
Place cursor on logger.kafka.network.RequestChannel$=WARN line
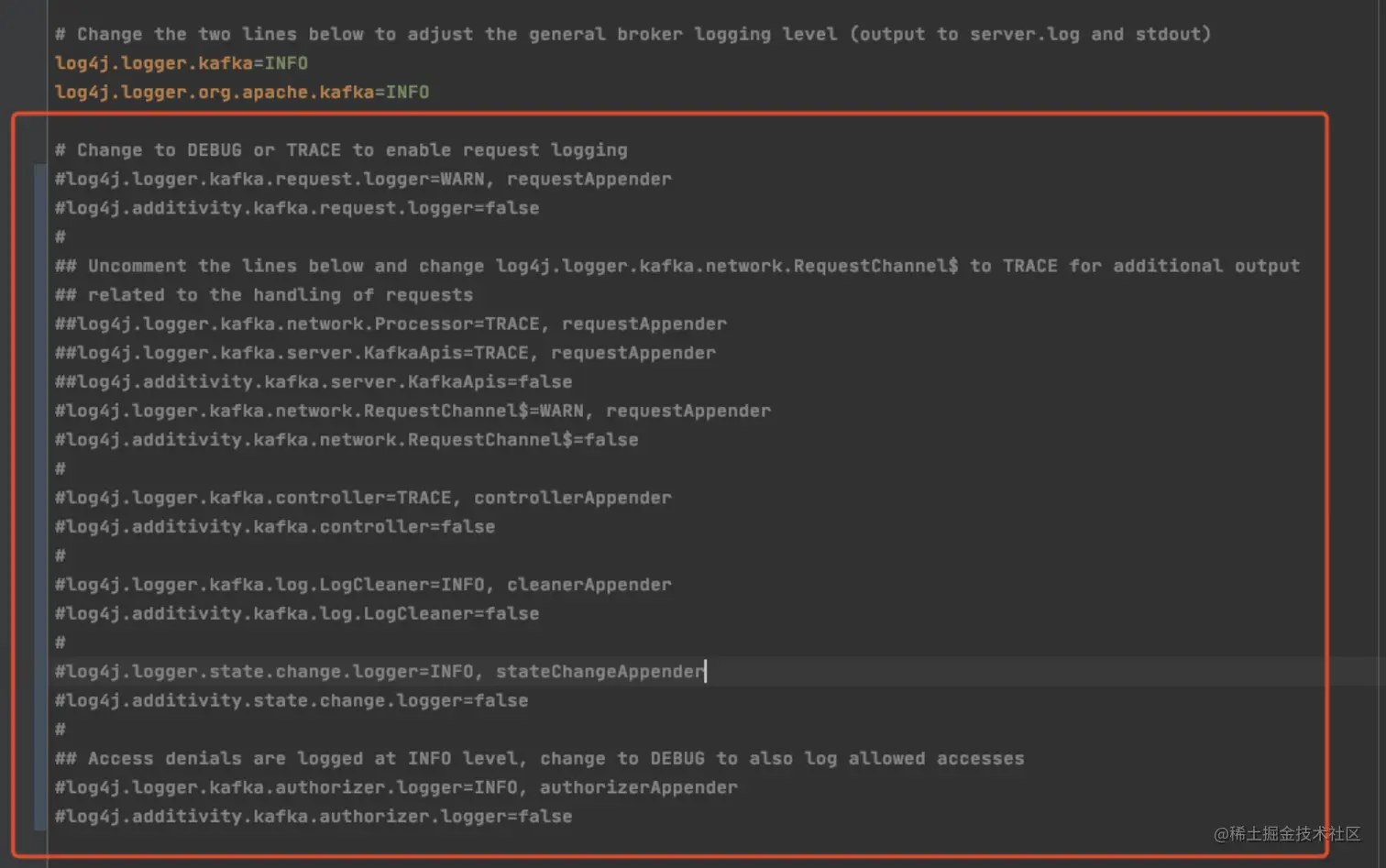point(412,412)
